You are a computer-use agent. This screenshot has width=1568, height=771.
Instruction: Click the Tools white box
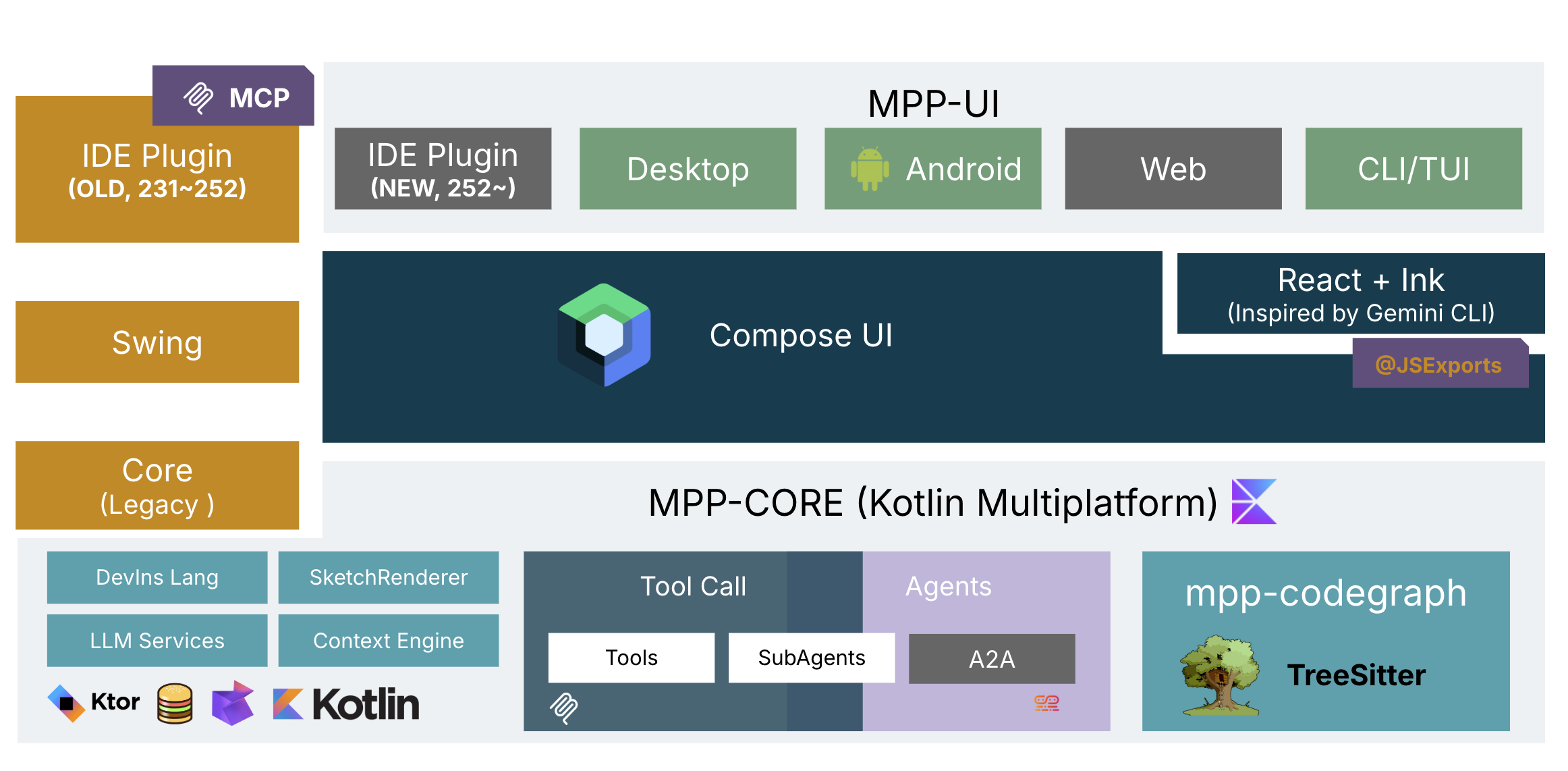tap(631, 658)
